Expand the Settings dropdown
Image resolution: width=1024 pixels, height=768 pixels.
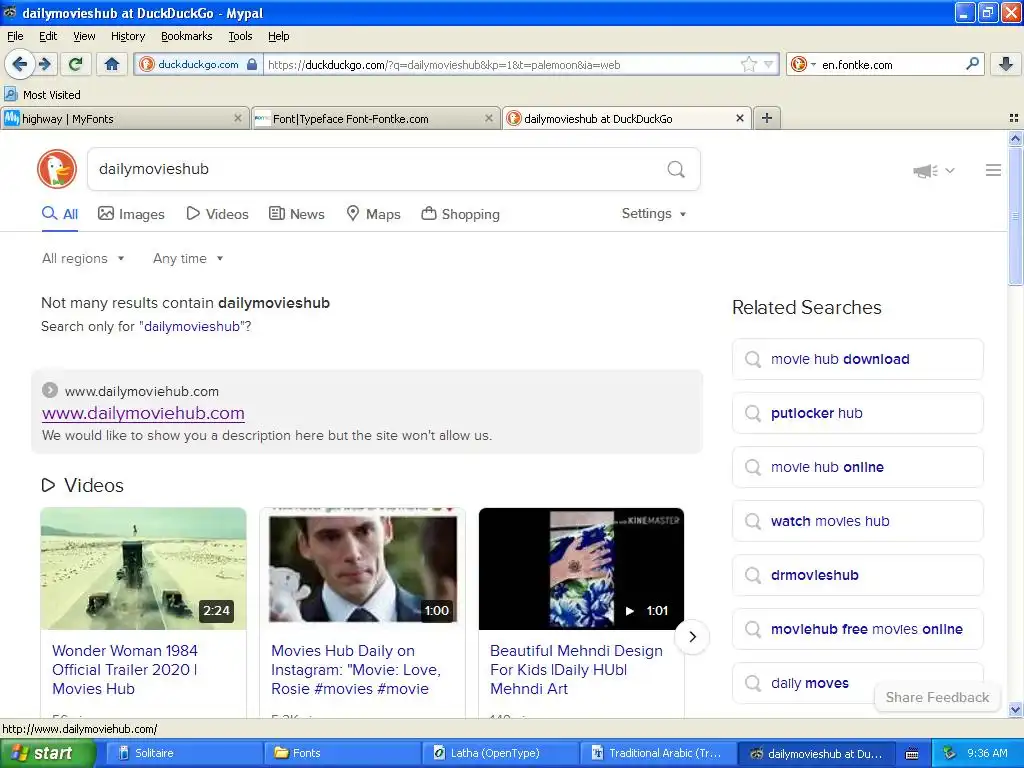(654, 214)
